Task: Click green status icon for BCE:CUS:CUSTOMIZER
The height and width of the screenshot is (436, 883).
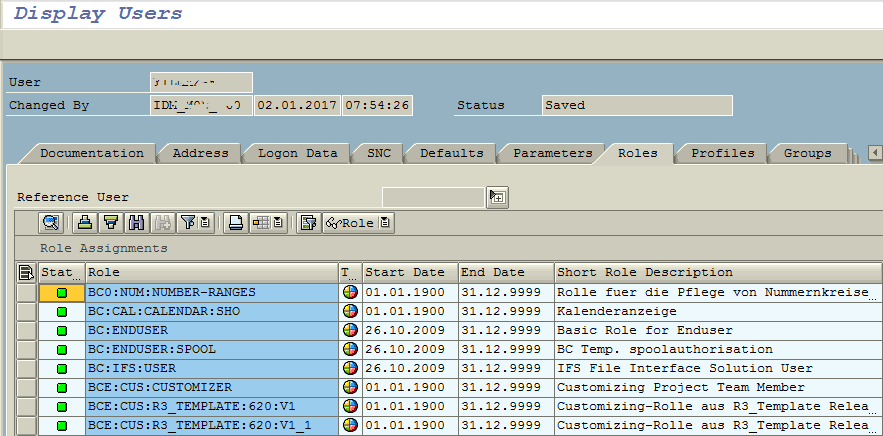Action: pos(62,388)
